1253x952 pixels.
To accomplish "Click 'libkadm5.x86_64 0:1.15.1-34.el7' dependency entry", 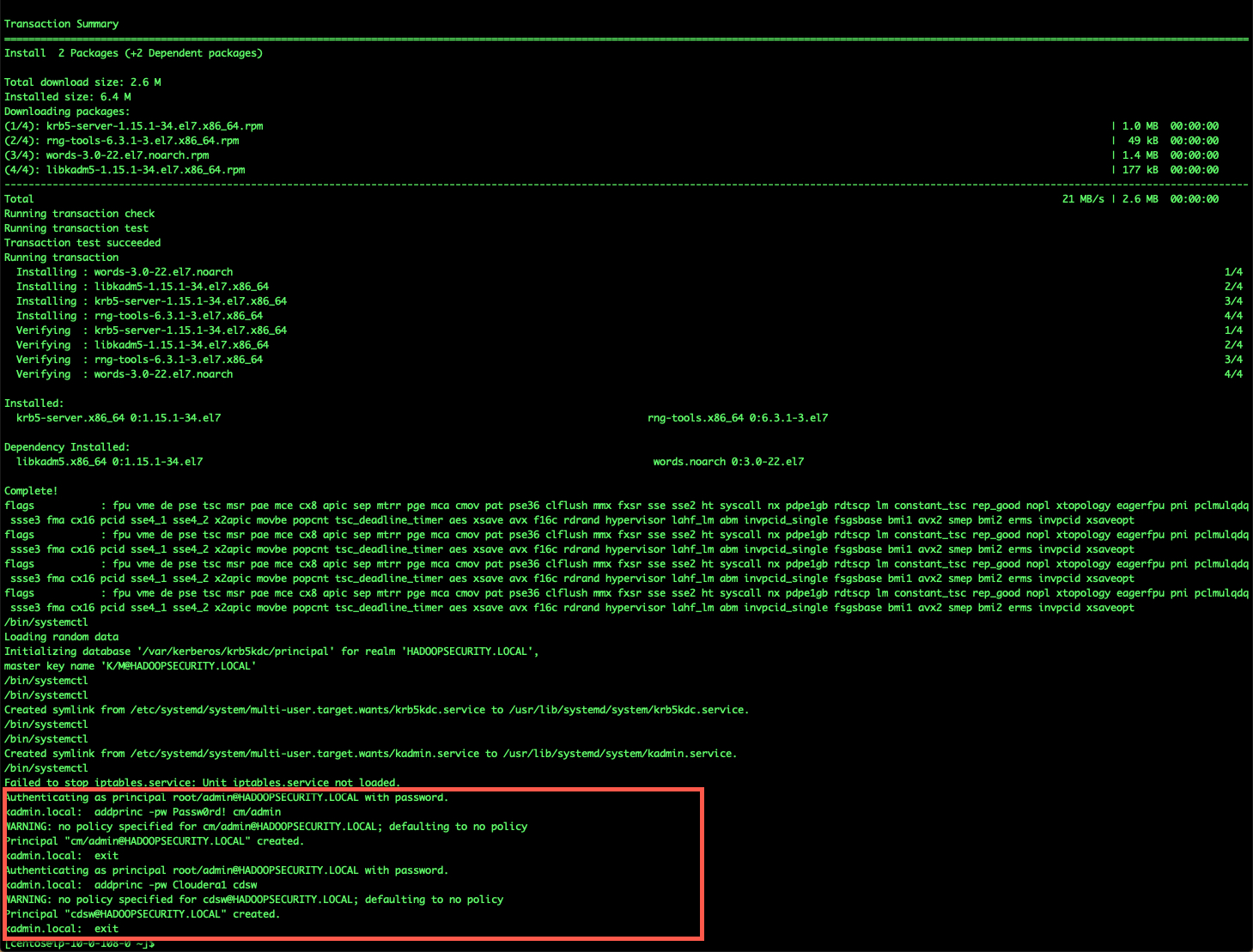I will point(110,462).
